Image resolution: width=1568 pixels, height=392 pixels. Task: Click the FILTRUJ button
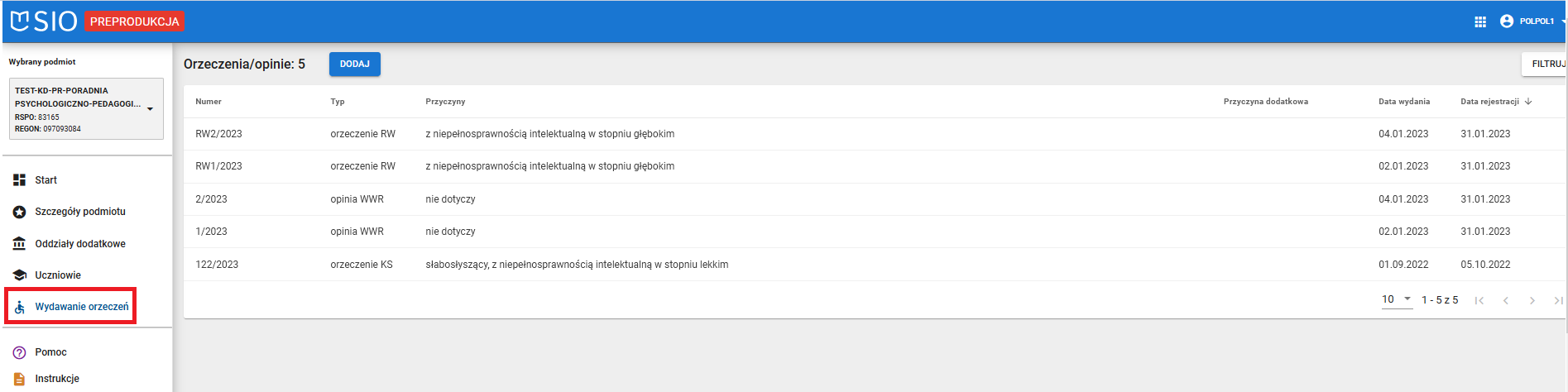pos(1546,64)
